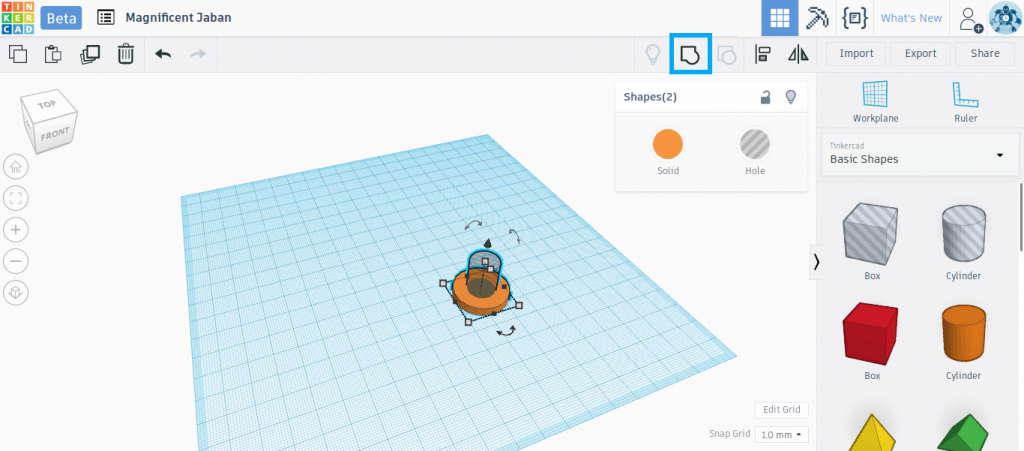Click the Duplicate and repeat icon
This screenshot has width=1024, height=451.
89,54
